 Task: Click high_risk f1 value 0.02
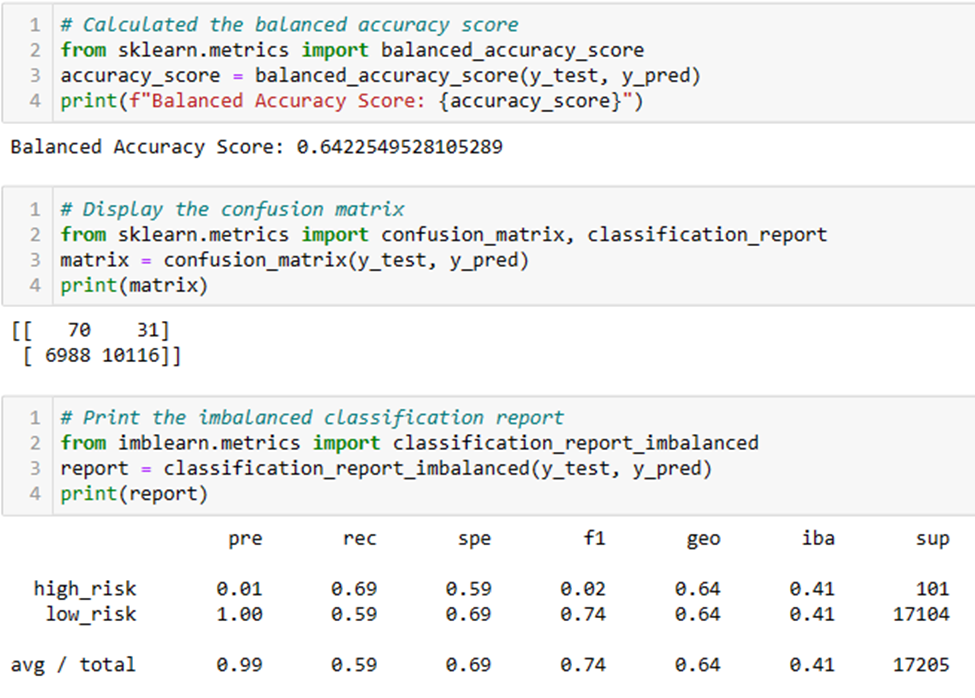583,589
